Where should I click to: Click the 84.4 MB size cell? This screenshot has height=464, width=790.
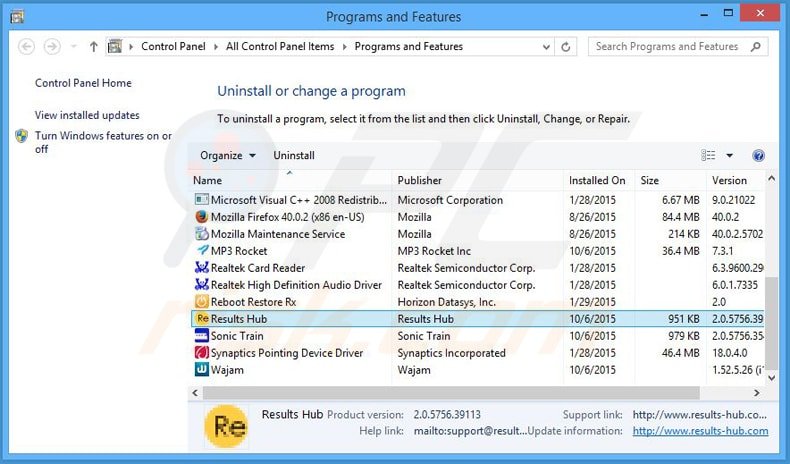(681, 217)
